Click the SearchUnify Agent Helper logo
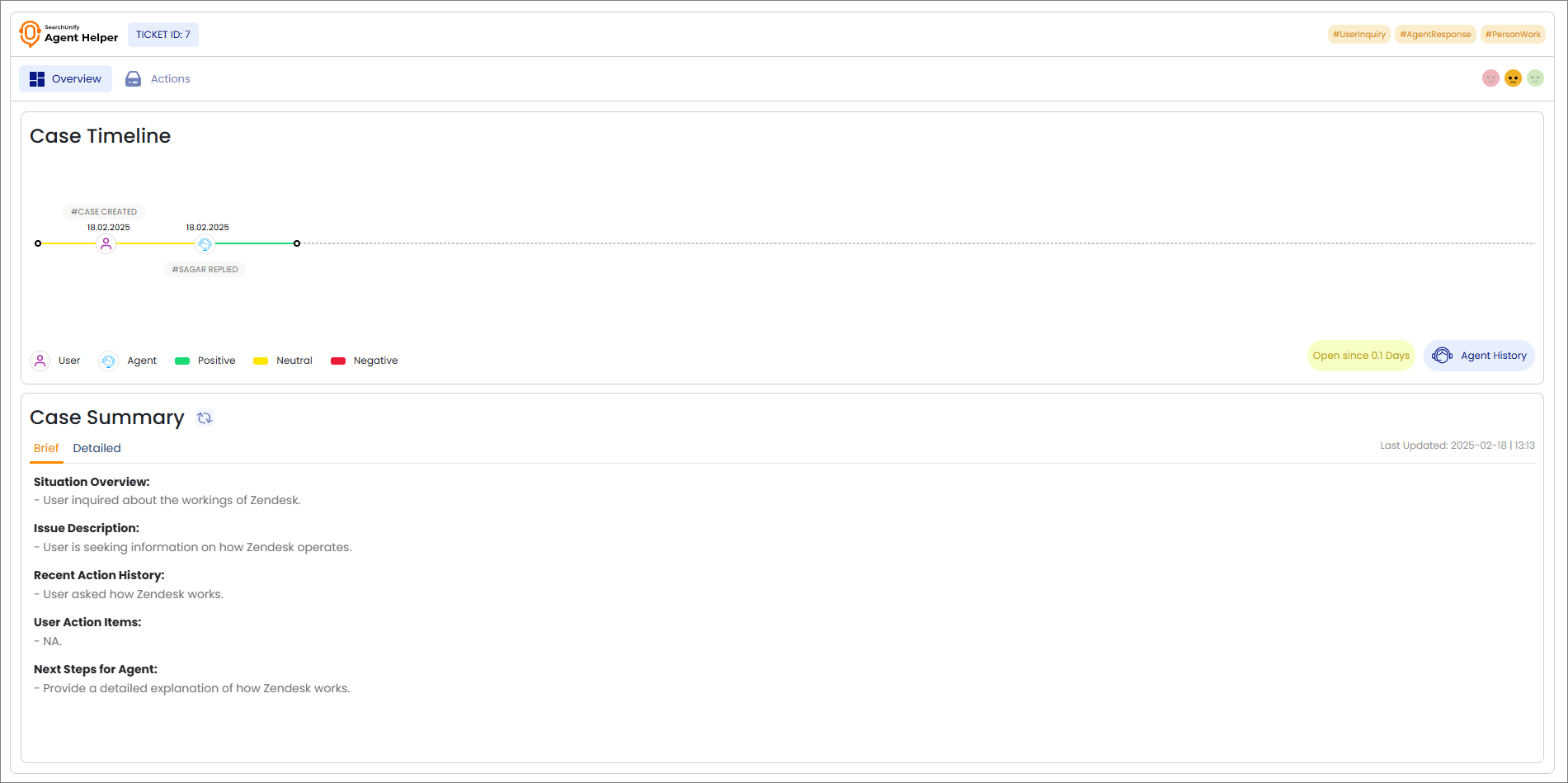Screen dimensions: 1568x783 (x=68, y=34)
